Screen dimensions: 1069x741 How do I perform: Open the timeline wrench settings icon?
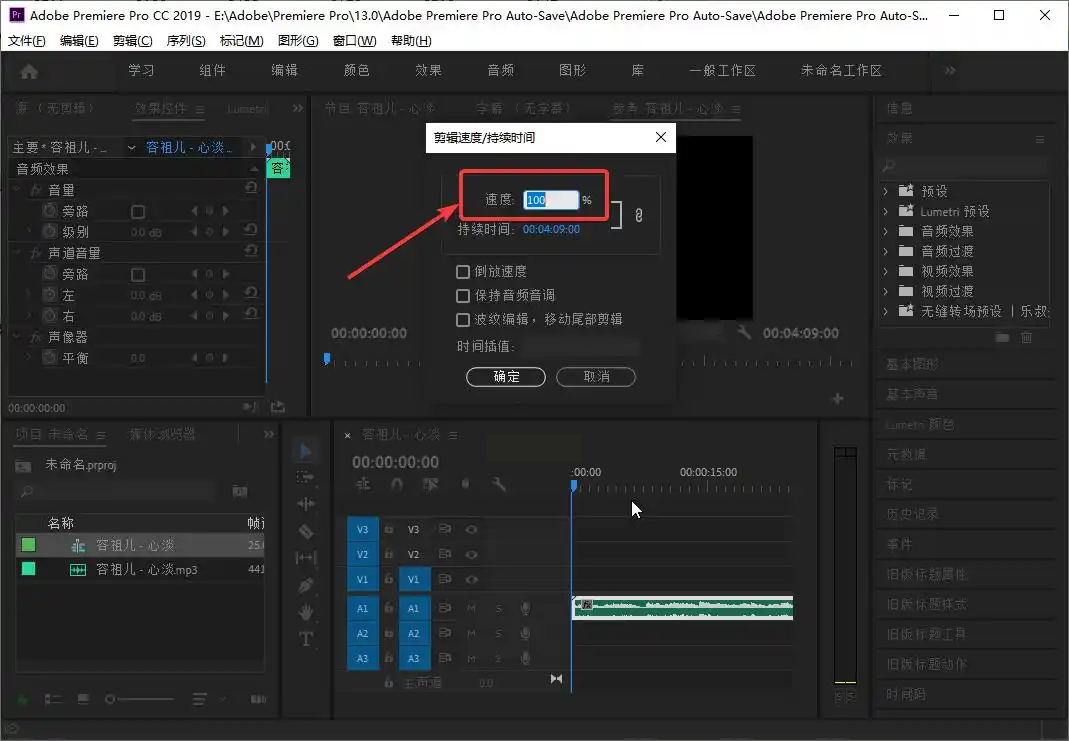click(499, 484)
